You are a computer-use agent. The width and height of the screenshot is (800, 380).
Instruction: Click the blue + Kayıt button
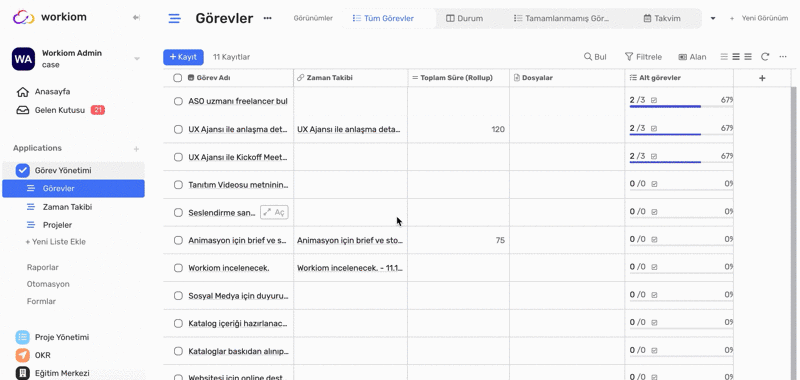[x=183, y=57]
